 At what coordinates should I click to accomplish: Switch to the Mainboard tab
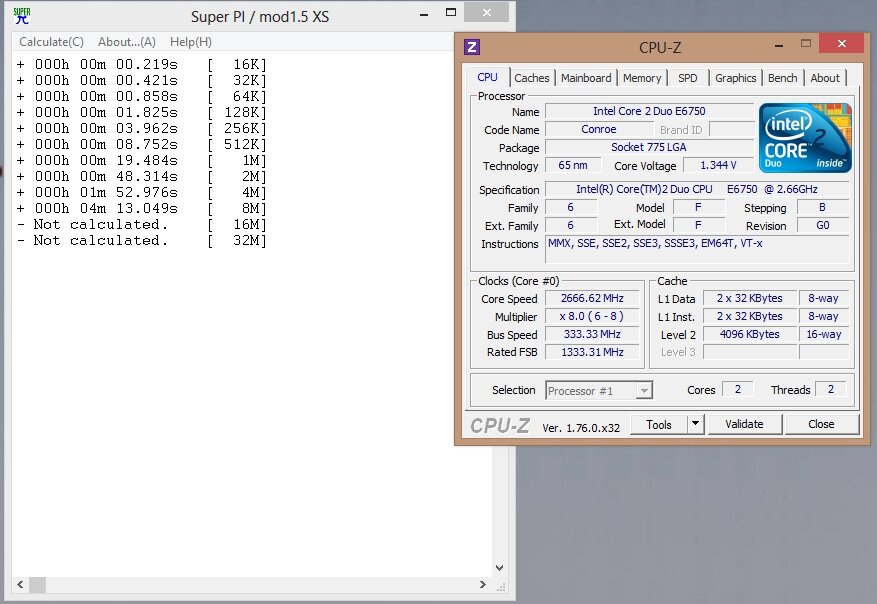[x=586, y=78]
